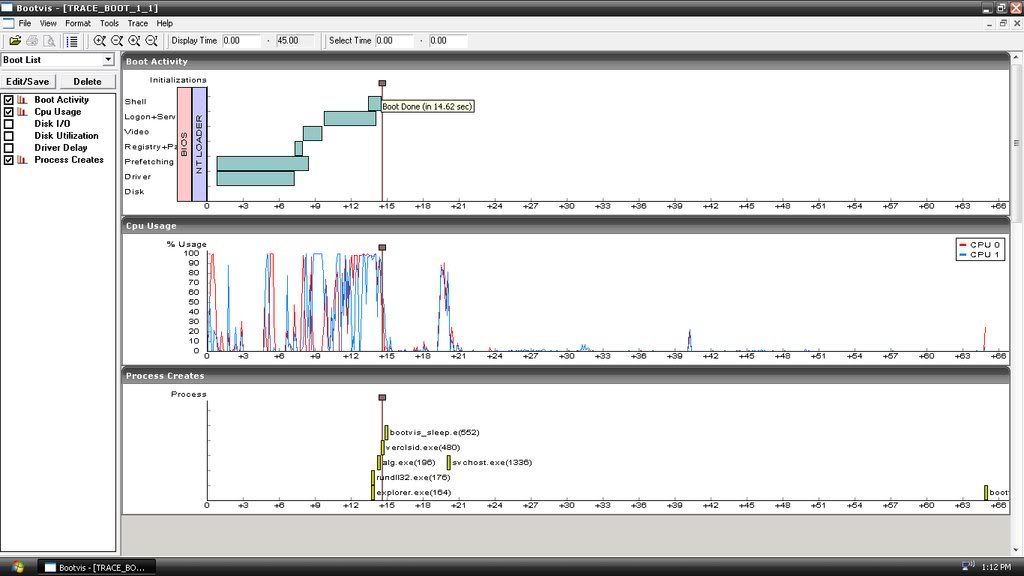The height and width of the screenshot is (576, 1024).
Task: Click the bootvis_sleep.e(552) process label
Action: coord(434,432)
